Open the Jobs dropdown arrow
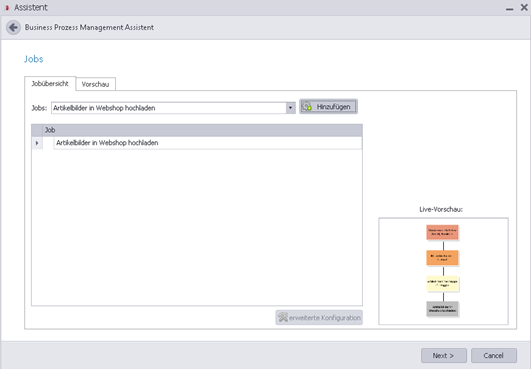 [x=290, y=108]
